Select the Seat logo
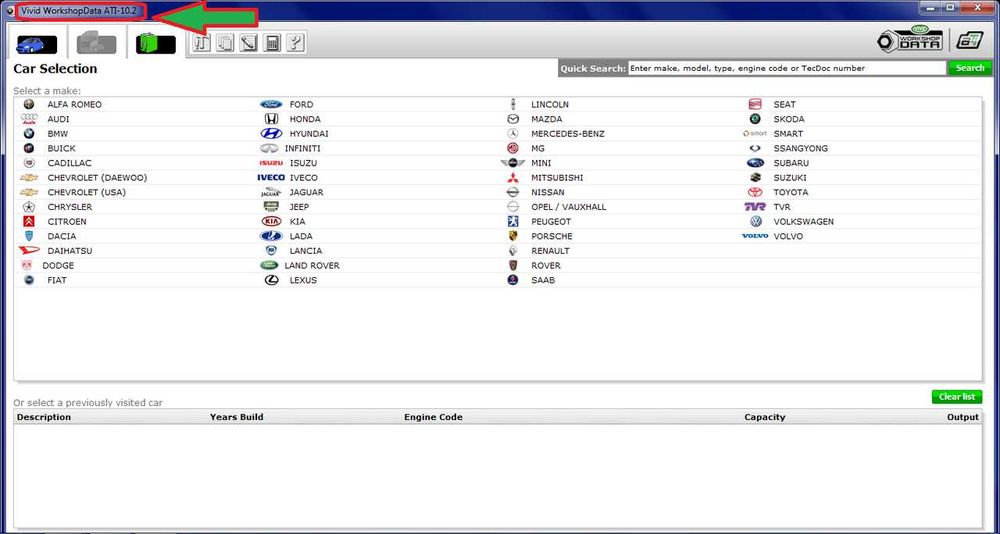 click(x=755, y=104)
